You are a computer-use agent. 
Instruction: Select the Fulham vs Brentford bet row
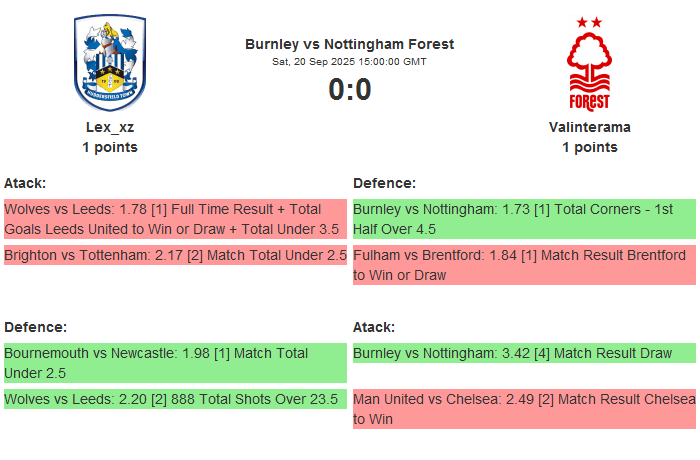[x=523, y=265]
